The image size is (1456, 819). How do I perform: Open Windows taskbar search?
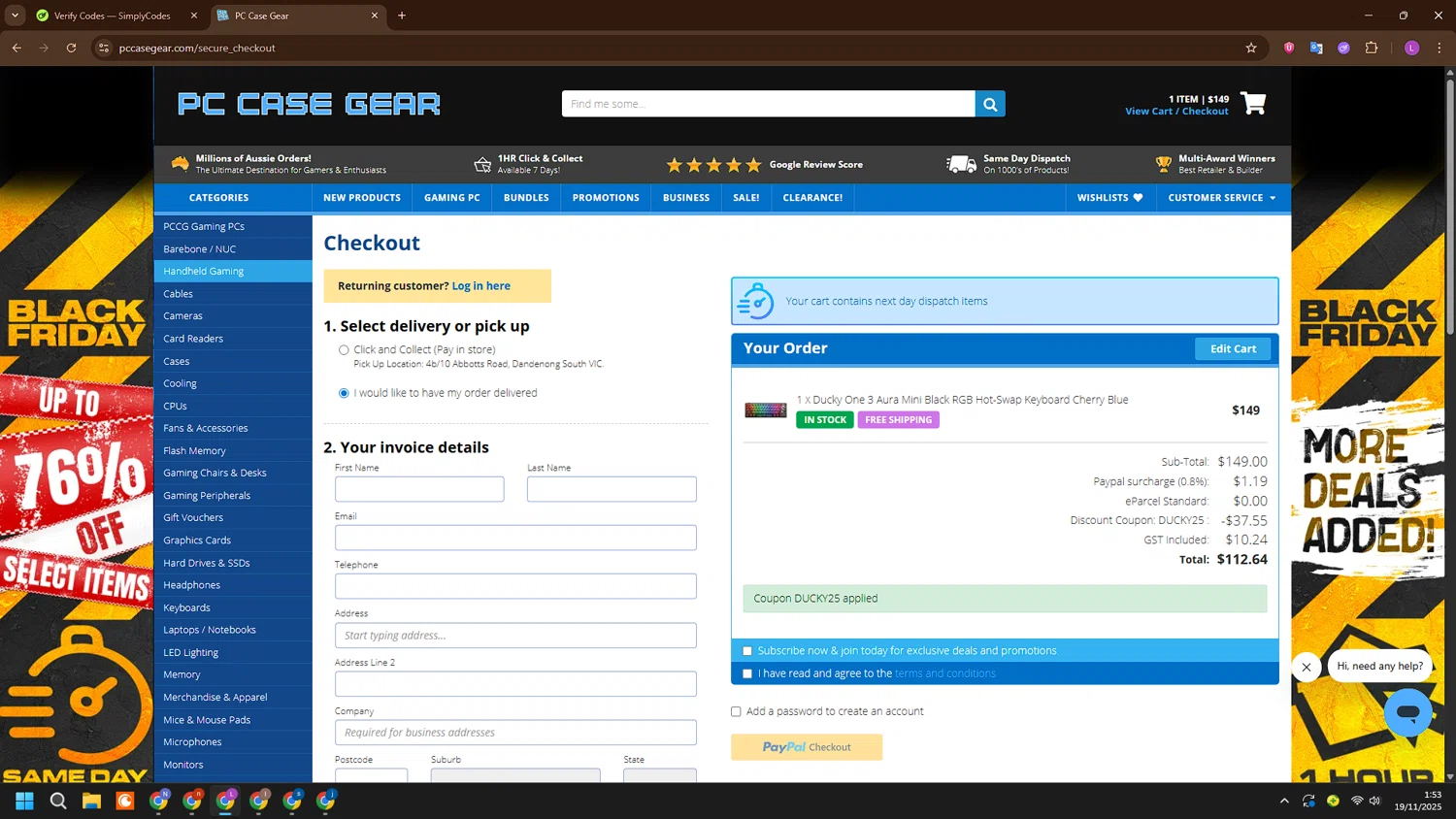(x=58, y=801)
